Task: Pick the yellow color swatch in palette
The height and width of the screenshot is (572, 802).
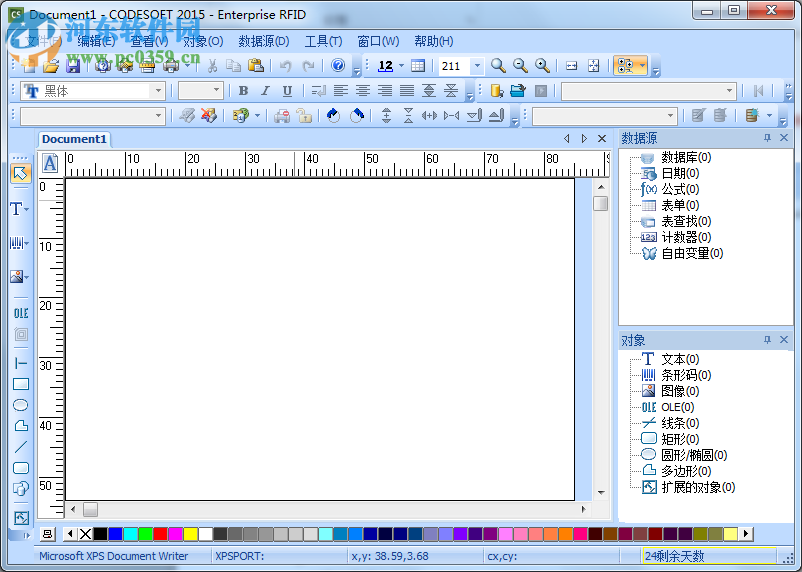Action: pyautogui.click(x=191, y=534)
